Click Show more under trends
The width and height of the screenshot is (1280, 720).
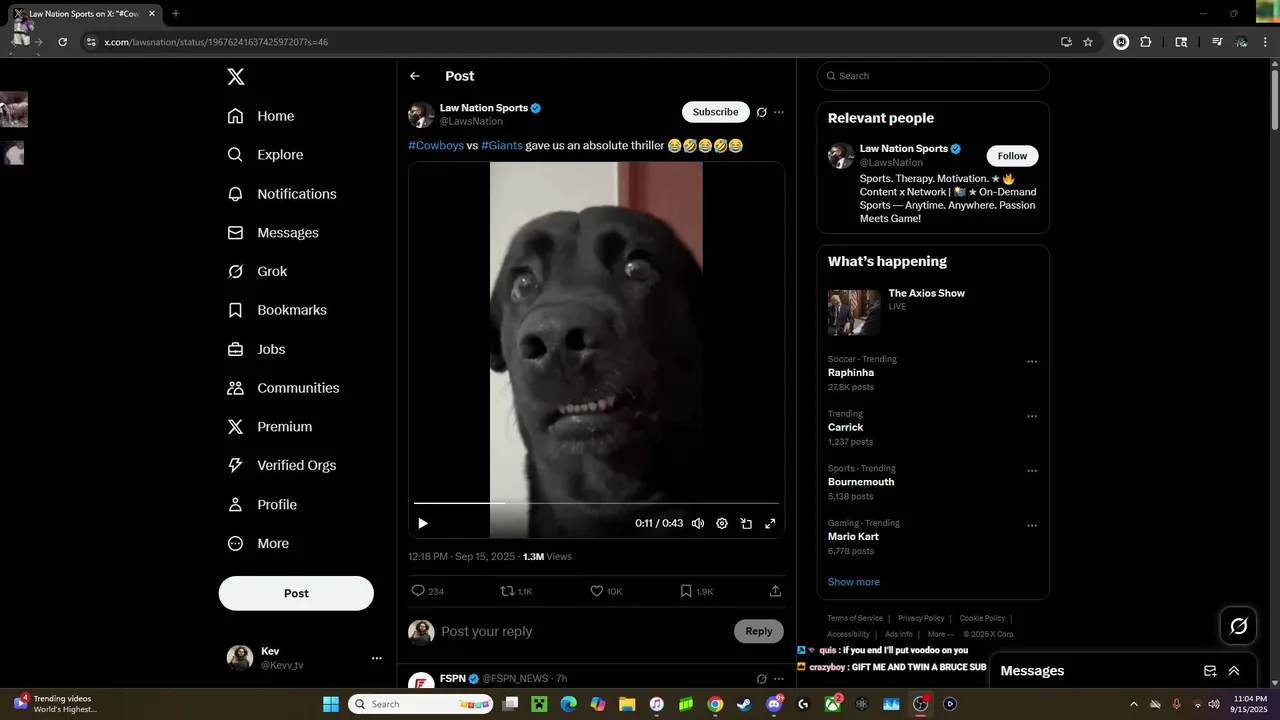(x=854, y=582)
